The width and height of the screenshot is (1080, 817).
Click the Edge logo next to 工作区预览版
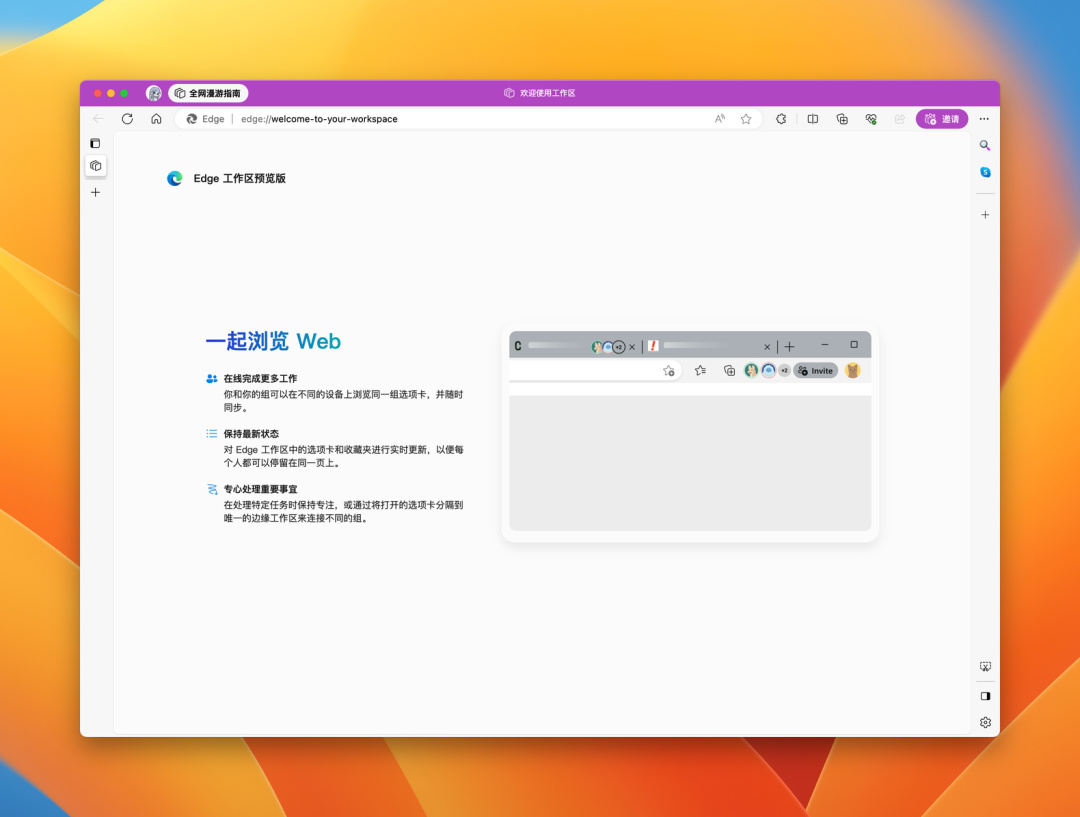pyautogui.click(x=175, y=178)
